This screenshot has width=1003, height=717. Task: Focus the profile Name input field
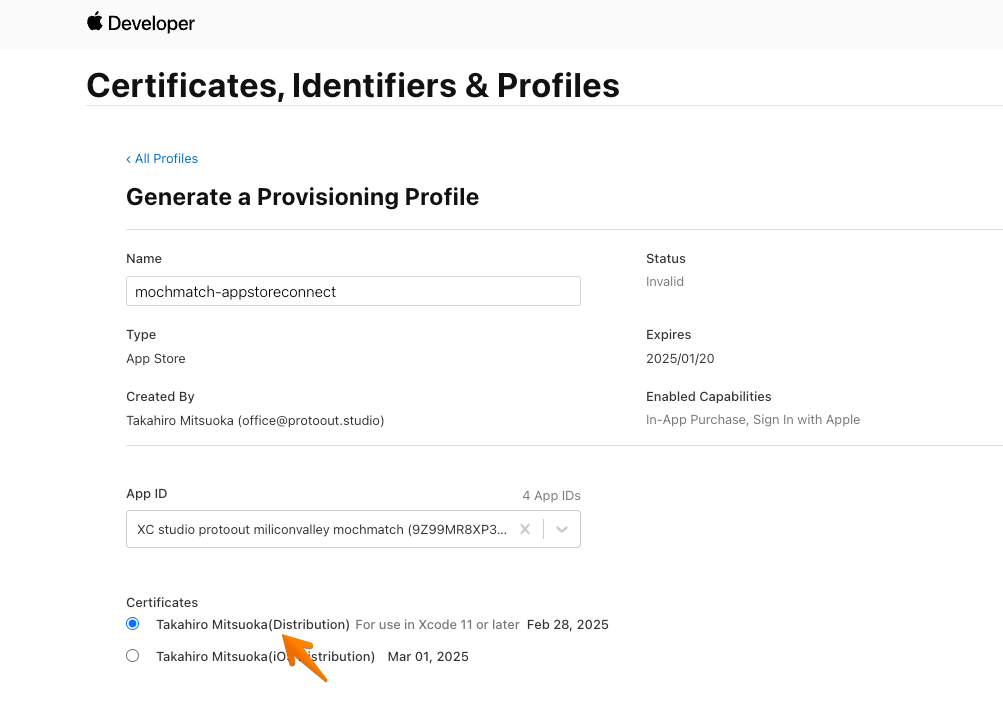tap(353, 291)
